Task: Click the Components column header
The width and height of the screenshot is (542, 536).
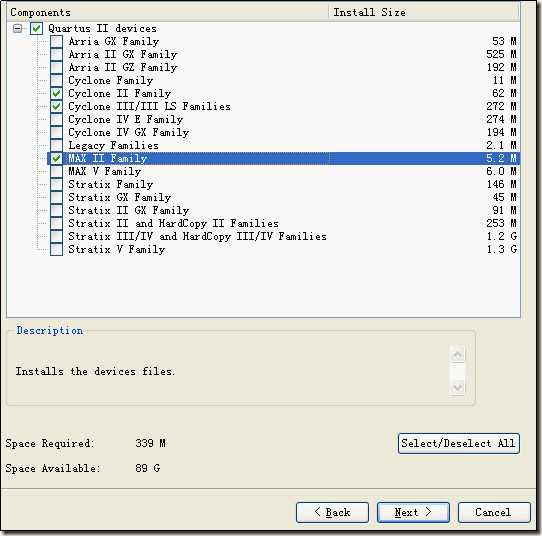Action: point(167,12)
